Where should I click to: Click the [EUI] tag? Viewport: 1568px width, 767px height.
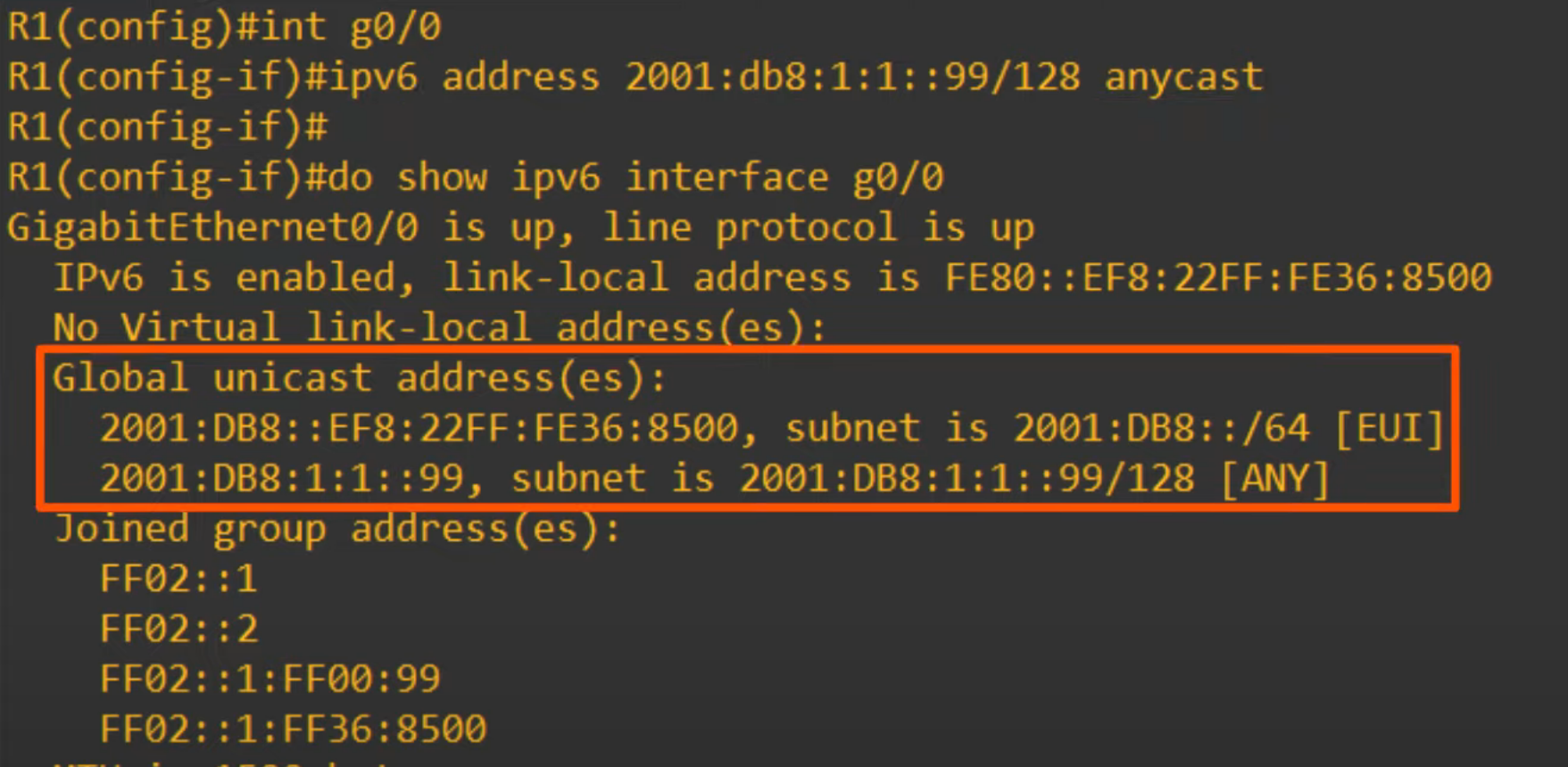point(1390,429)
